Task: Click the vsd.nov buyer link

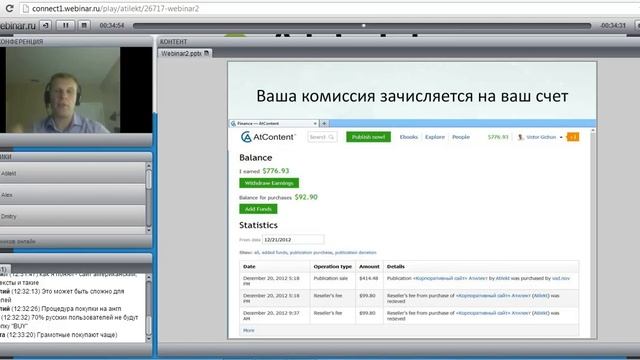Action: click(x=561, y=278)
